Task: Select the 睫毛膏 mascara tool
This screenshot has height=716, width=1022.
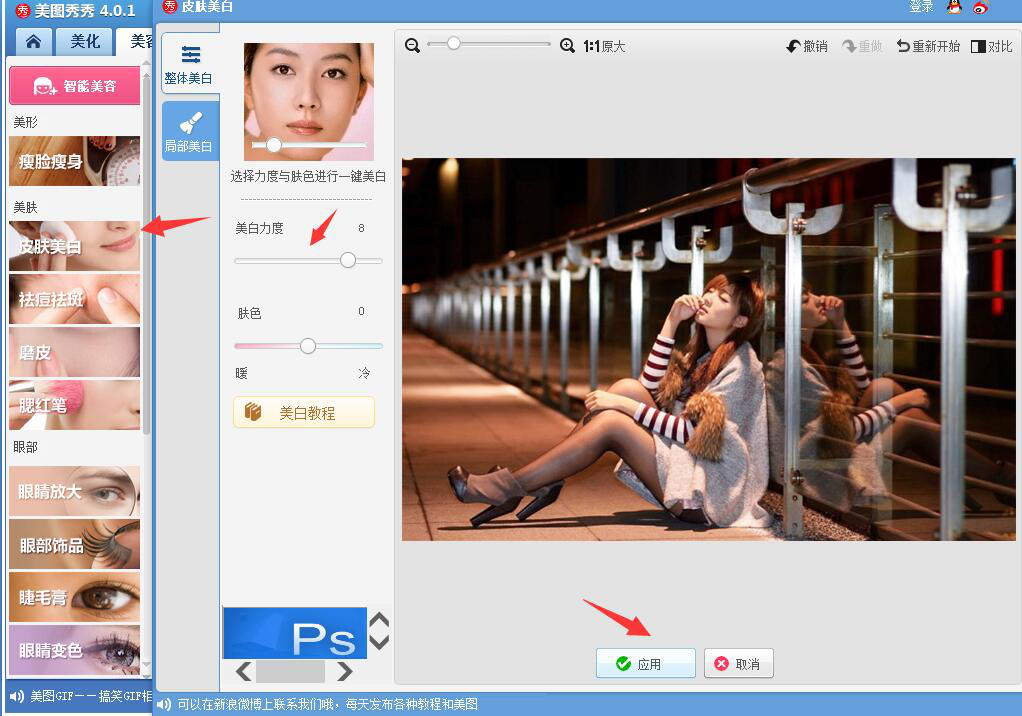Action: coord(73,597)
